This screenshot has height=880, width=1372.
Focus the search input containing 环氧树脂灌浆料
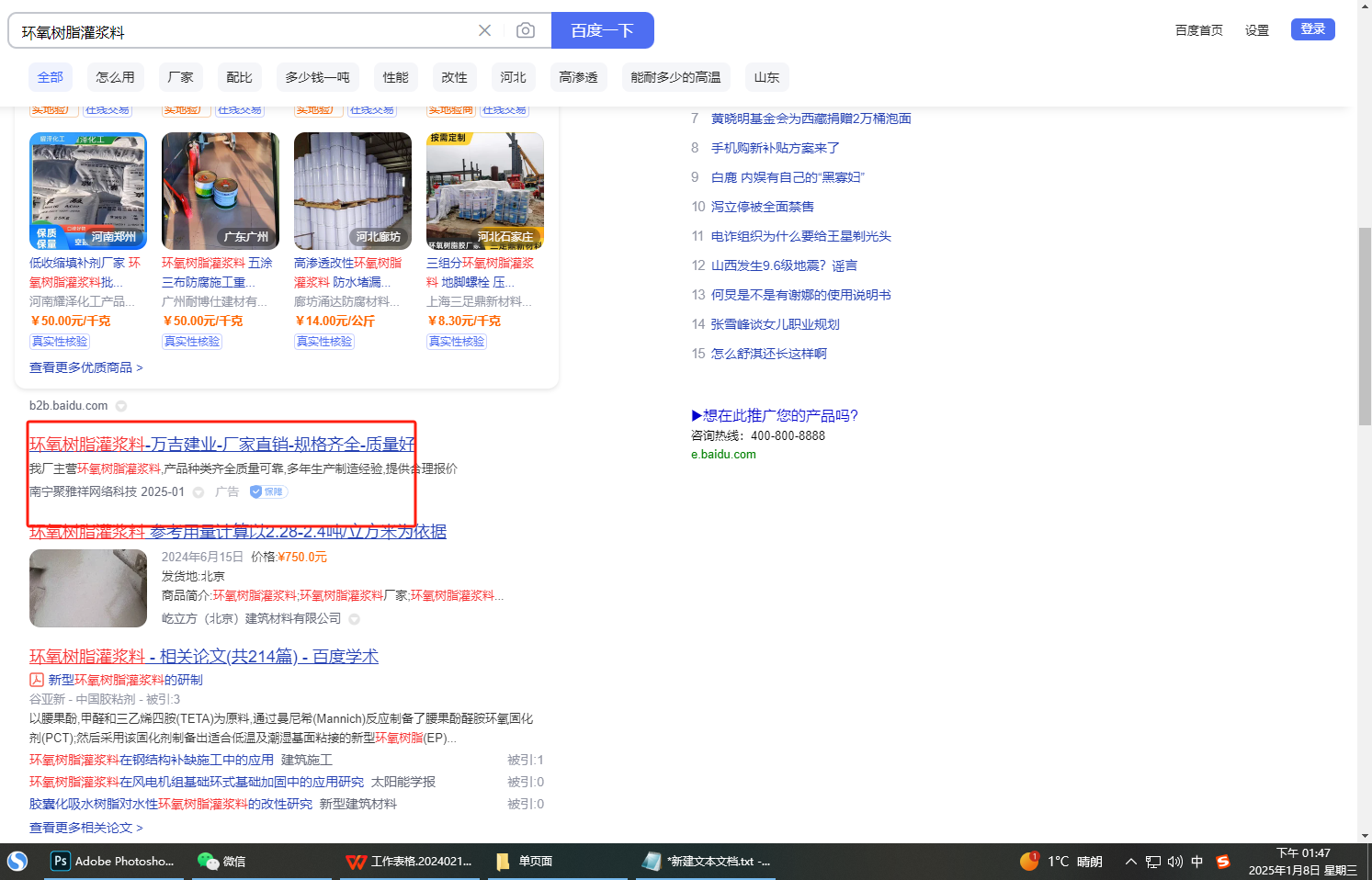[x=244, y=31]
